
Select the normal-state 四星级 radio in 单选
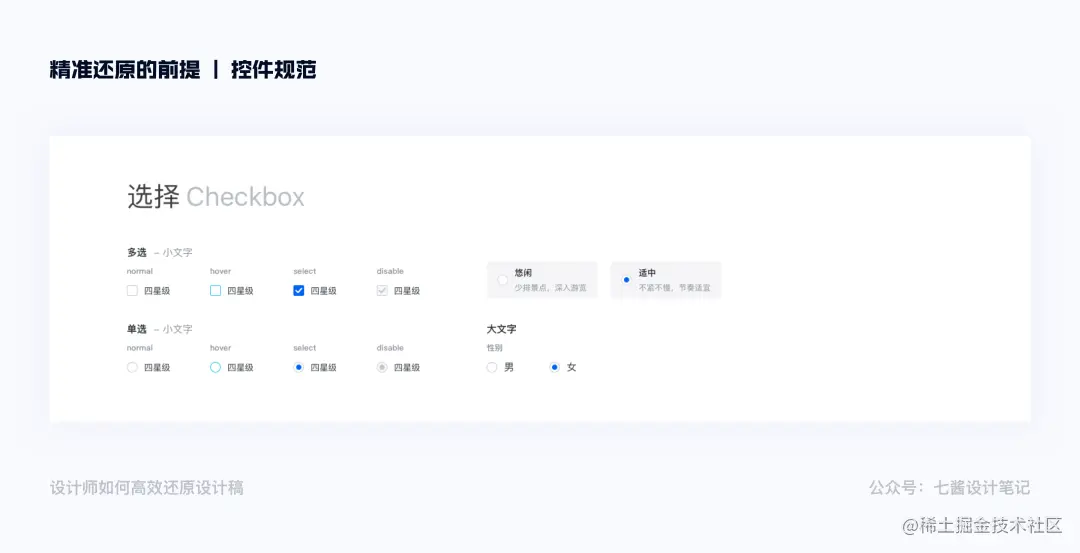[x=132, y=367]
